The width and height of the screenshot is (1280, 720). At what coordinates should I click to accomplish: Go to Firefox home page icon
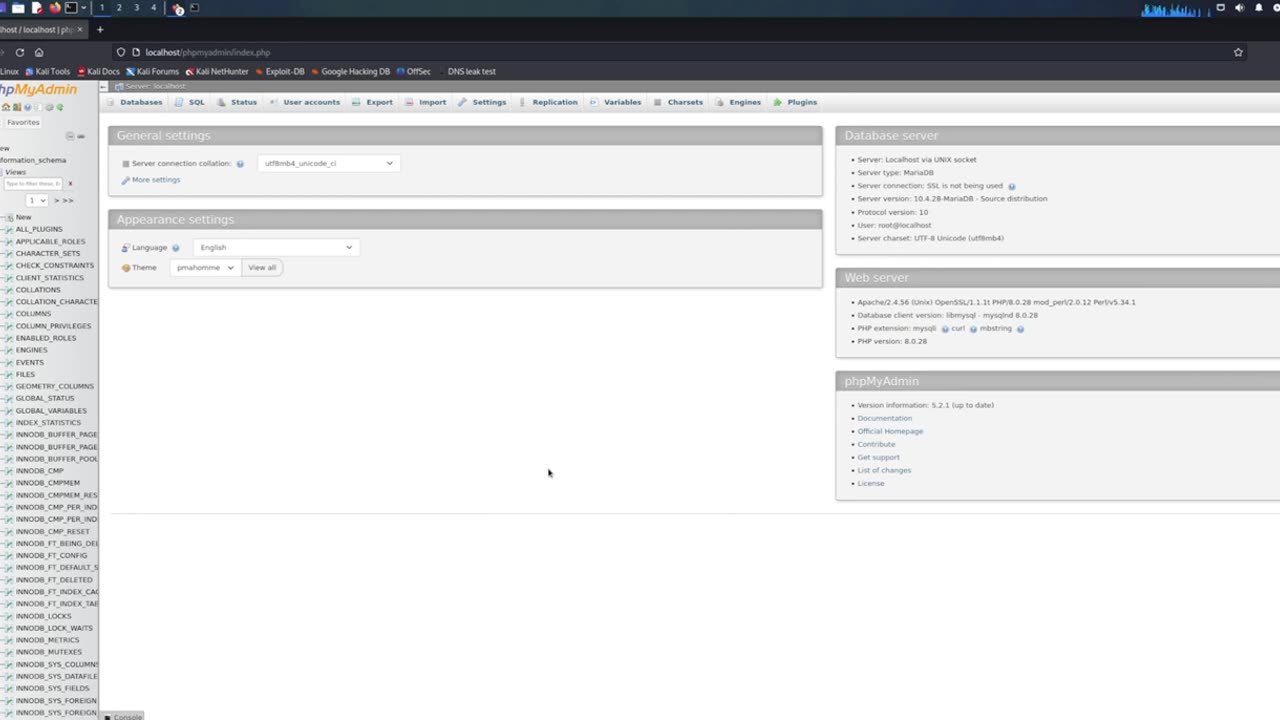[39, 52]
